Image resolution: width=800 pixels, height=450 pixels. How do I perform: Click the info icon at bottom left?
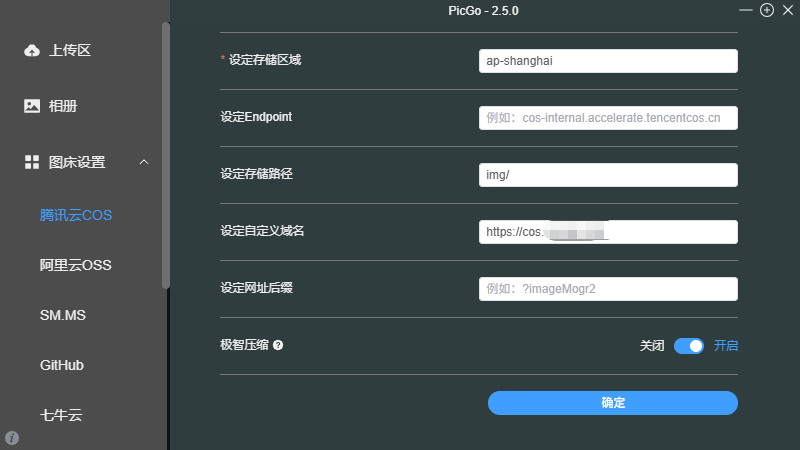click(12, 438)
